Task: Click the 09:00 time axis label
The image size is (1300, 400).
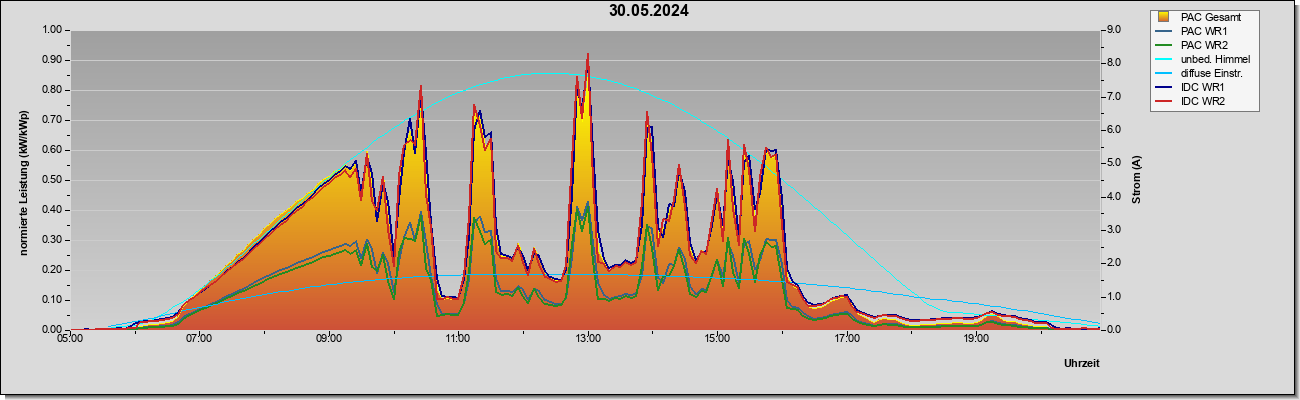Action: [x=329, y=340]
